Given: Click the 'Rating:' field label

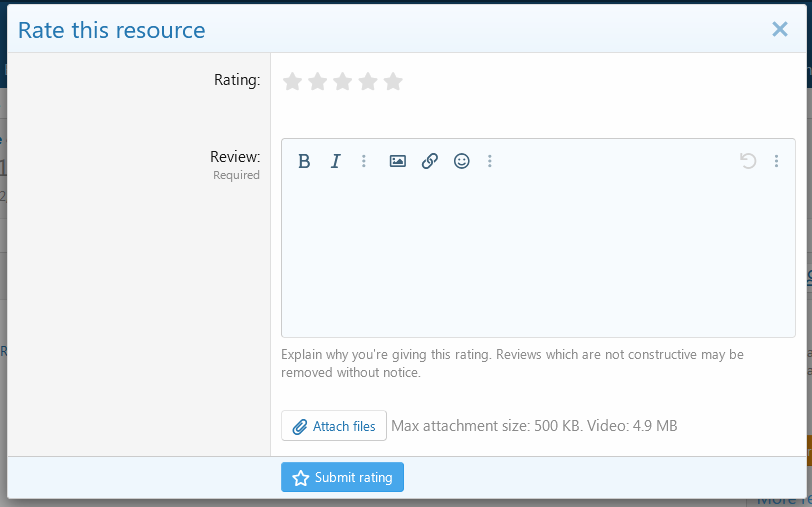Looking at the screenshot, I should [x=237, y=80].
